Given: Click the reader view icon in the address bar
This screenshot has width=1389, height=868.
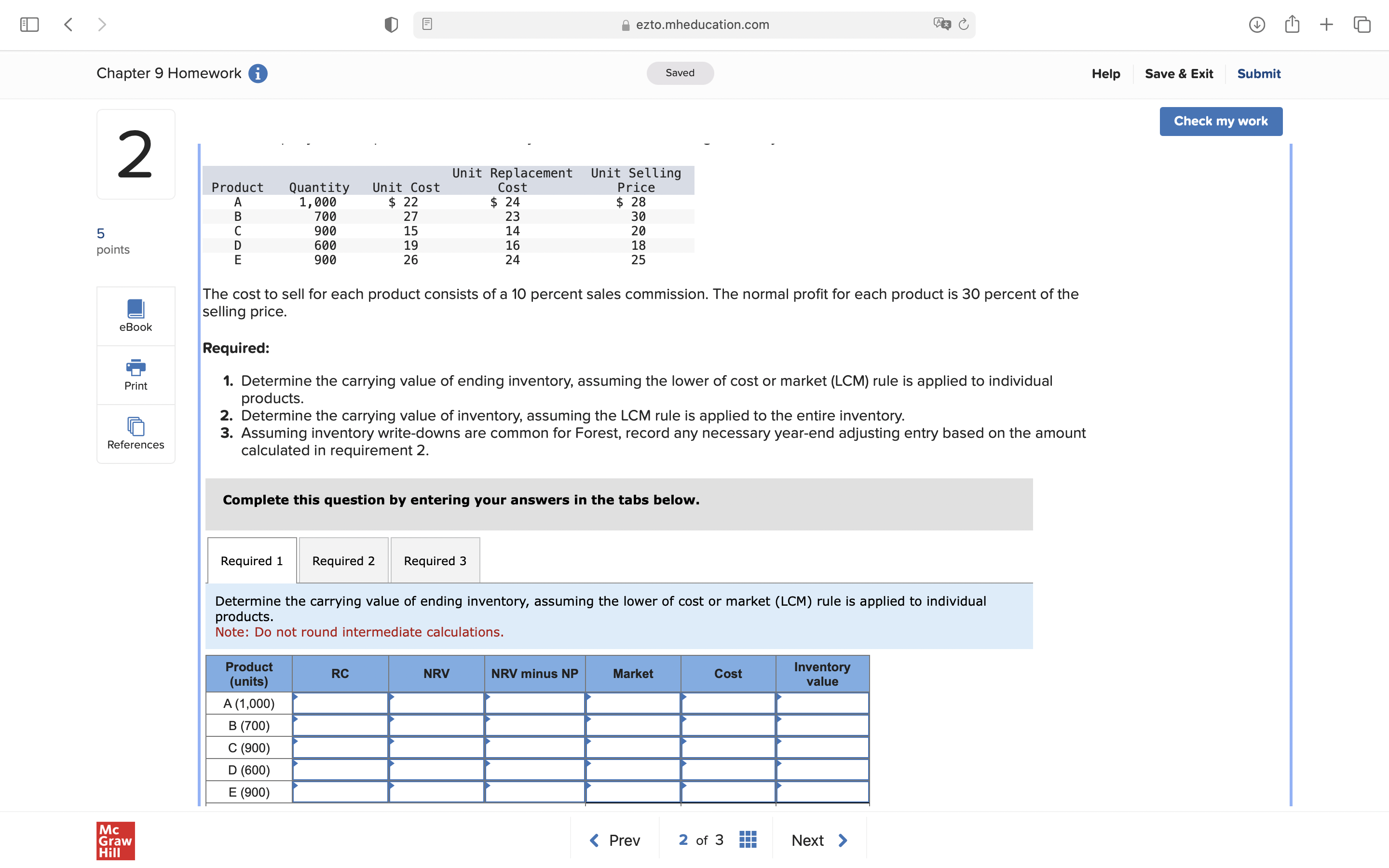Looking at the screenshot, I should click(426, 24).
